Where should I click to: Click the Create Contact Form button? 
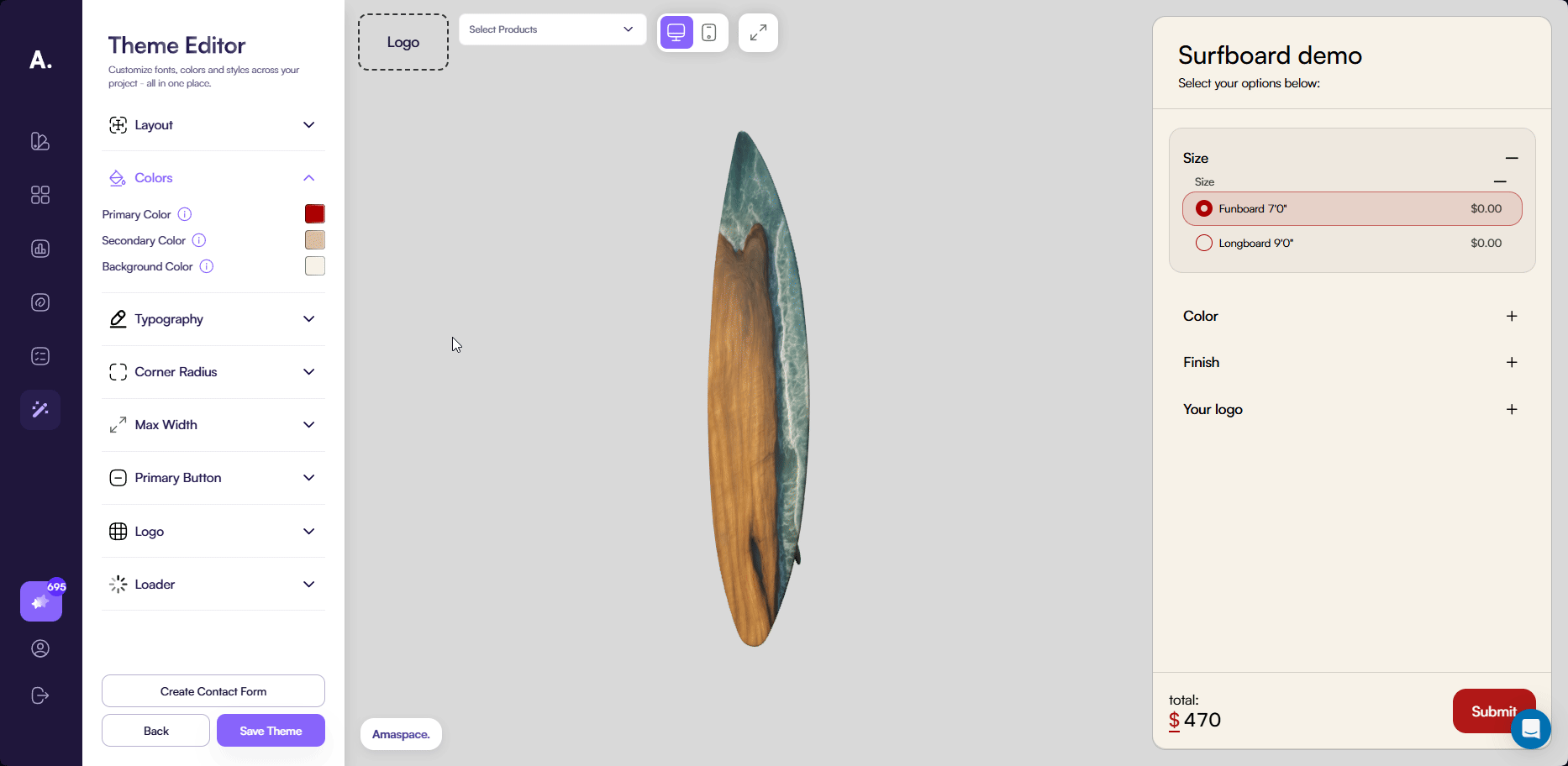click(213, 691)
